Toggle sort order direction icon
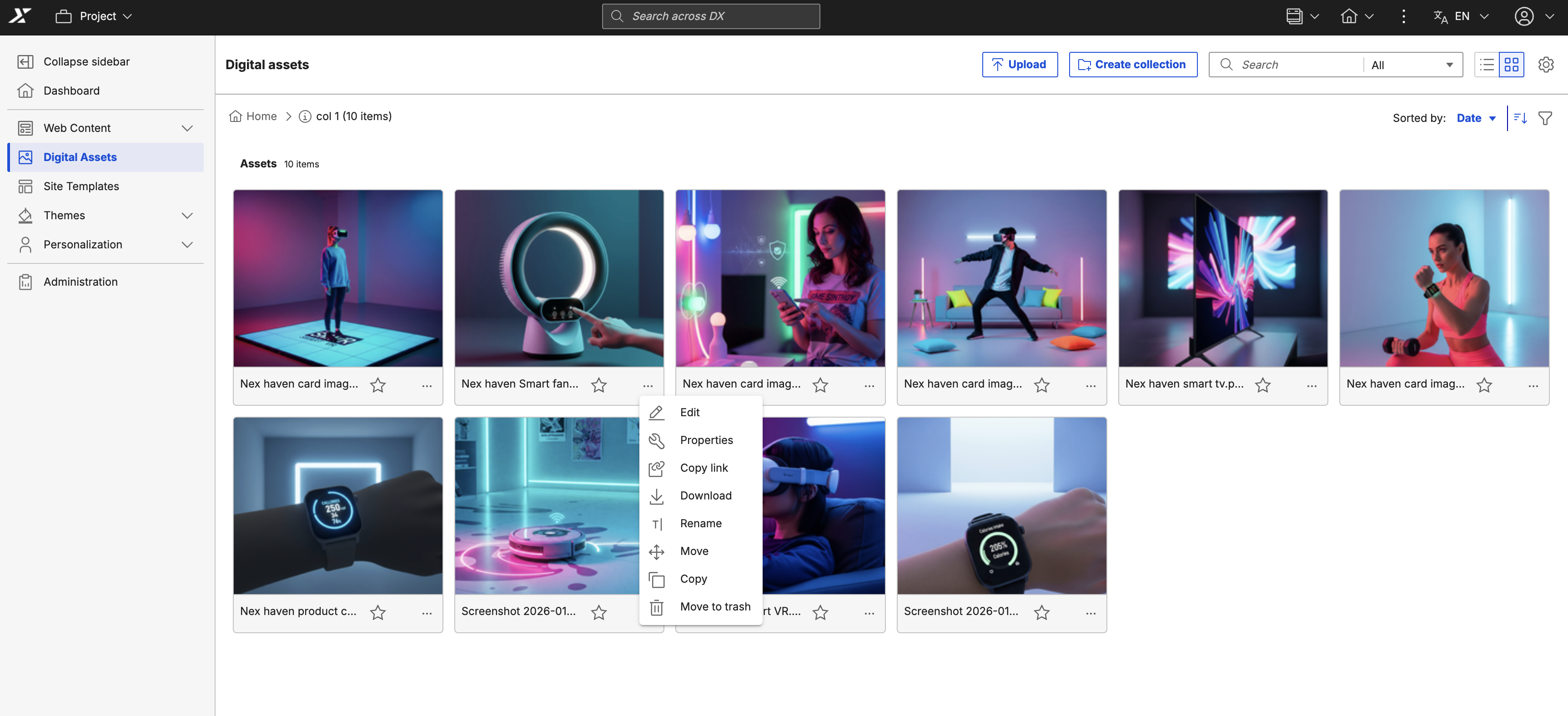This screenshot has height=716, width=1568. tap(1520, 118)
